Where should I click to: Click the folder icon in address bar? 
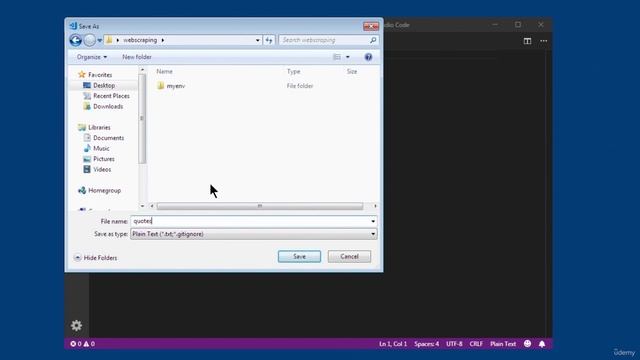pyautogui.click(x=109, y=40)
